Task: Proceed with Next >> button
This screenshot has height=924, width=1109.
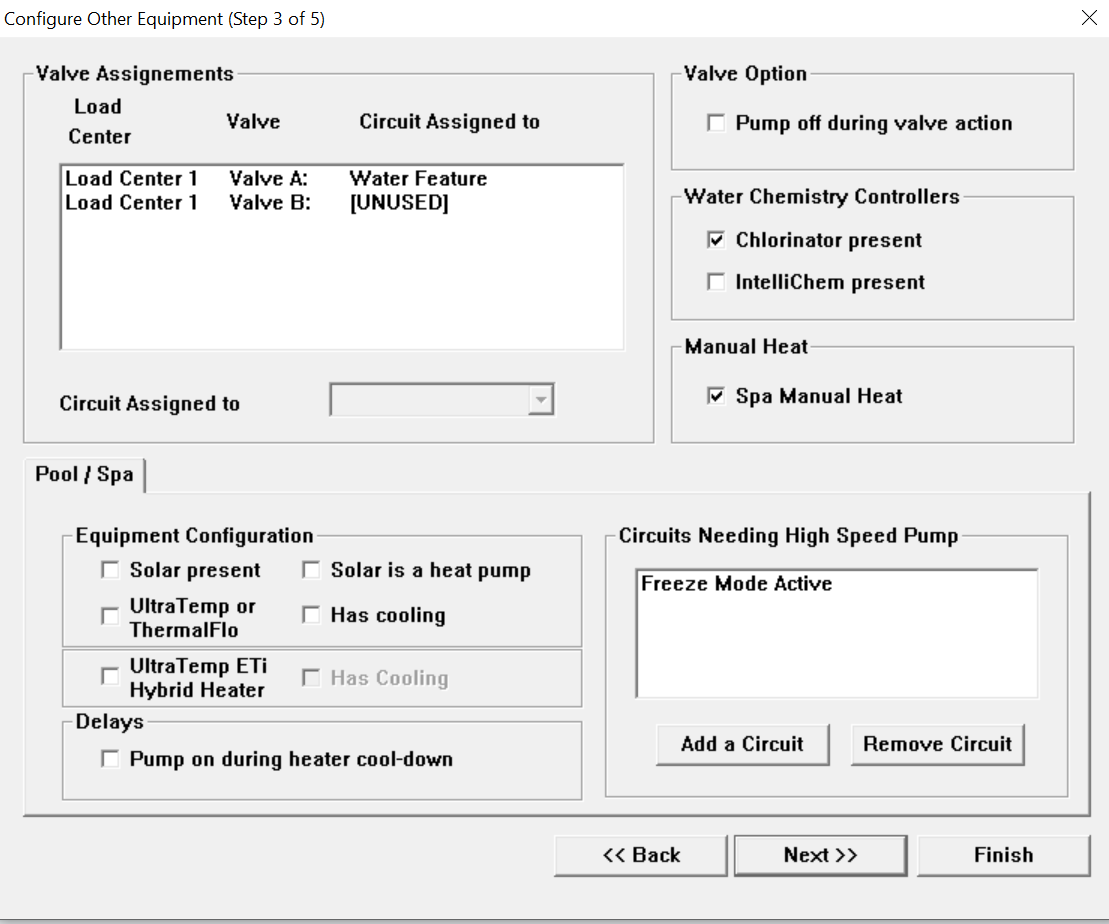Action: (x=820, y=855)
